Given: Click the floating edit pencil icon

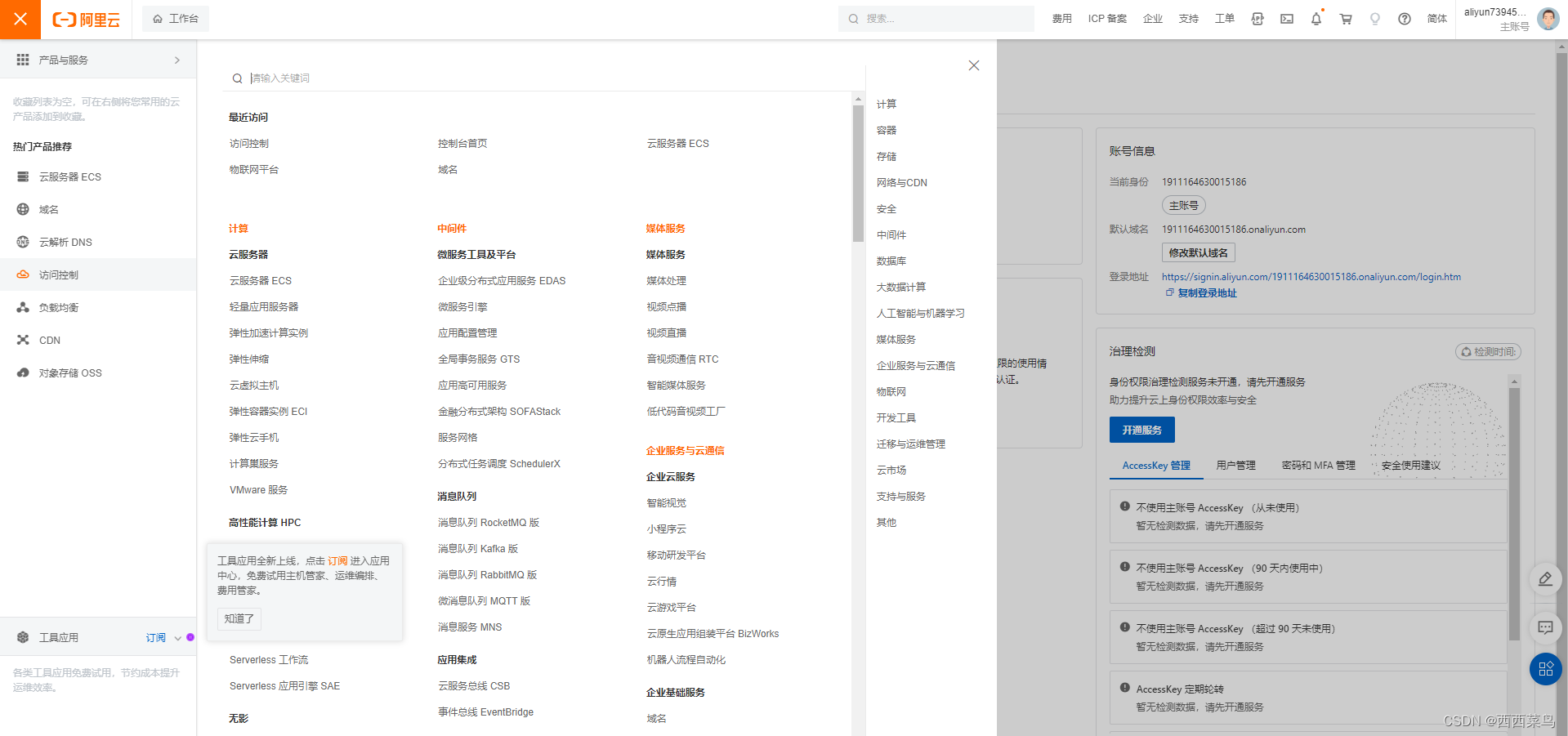Looking at the screenshot, I should click(x=1545, y=579).
